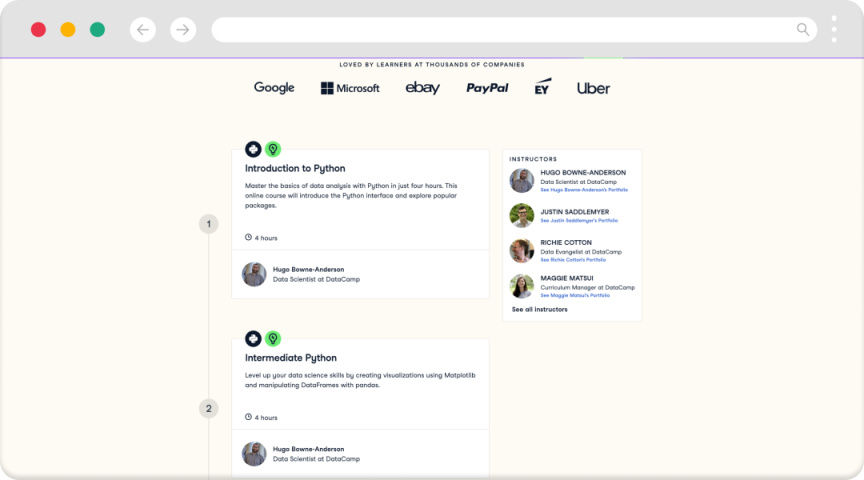Click Data Evangelist at DataCamp under Richie Cotton
864x480 pixels.
581,252
